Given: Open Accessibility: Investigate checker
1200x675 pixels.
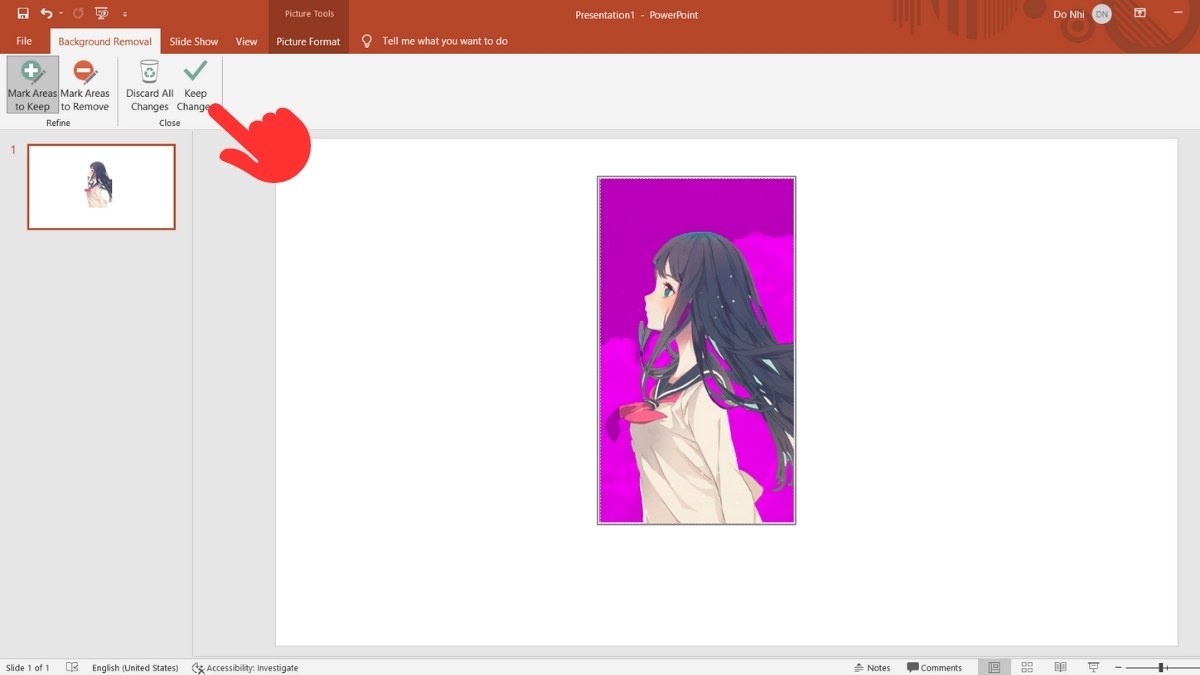Looking at the screenshot, I should tap(245, 667).
